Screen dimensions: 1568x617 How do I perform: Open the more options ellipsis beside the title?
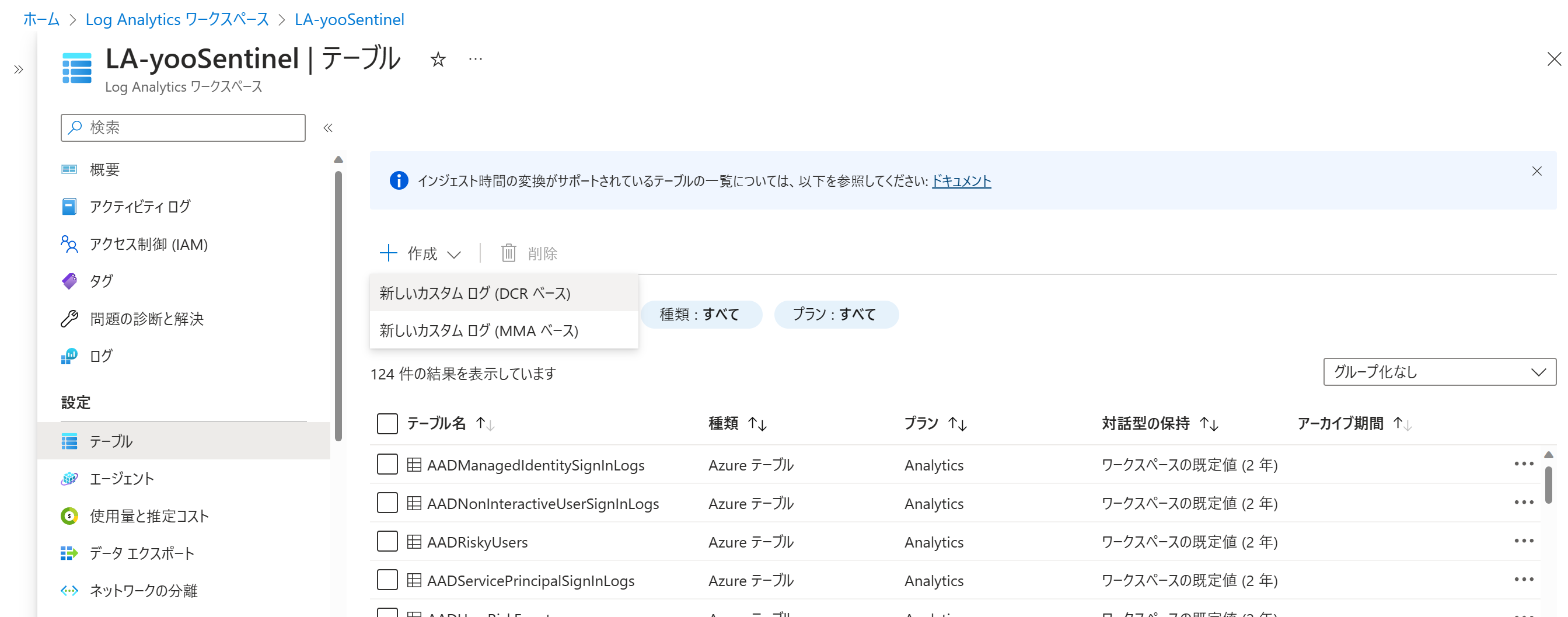tap(476, 59)
